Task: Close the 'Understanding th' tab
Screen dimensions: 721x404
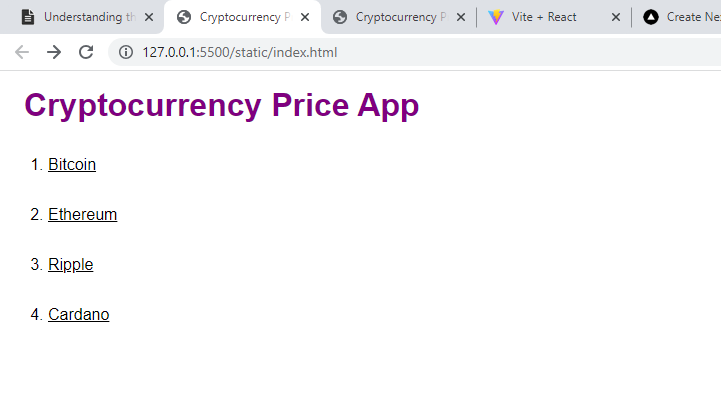Action: coord(149,17)
